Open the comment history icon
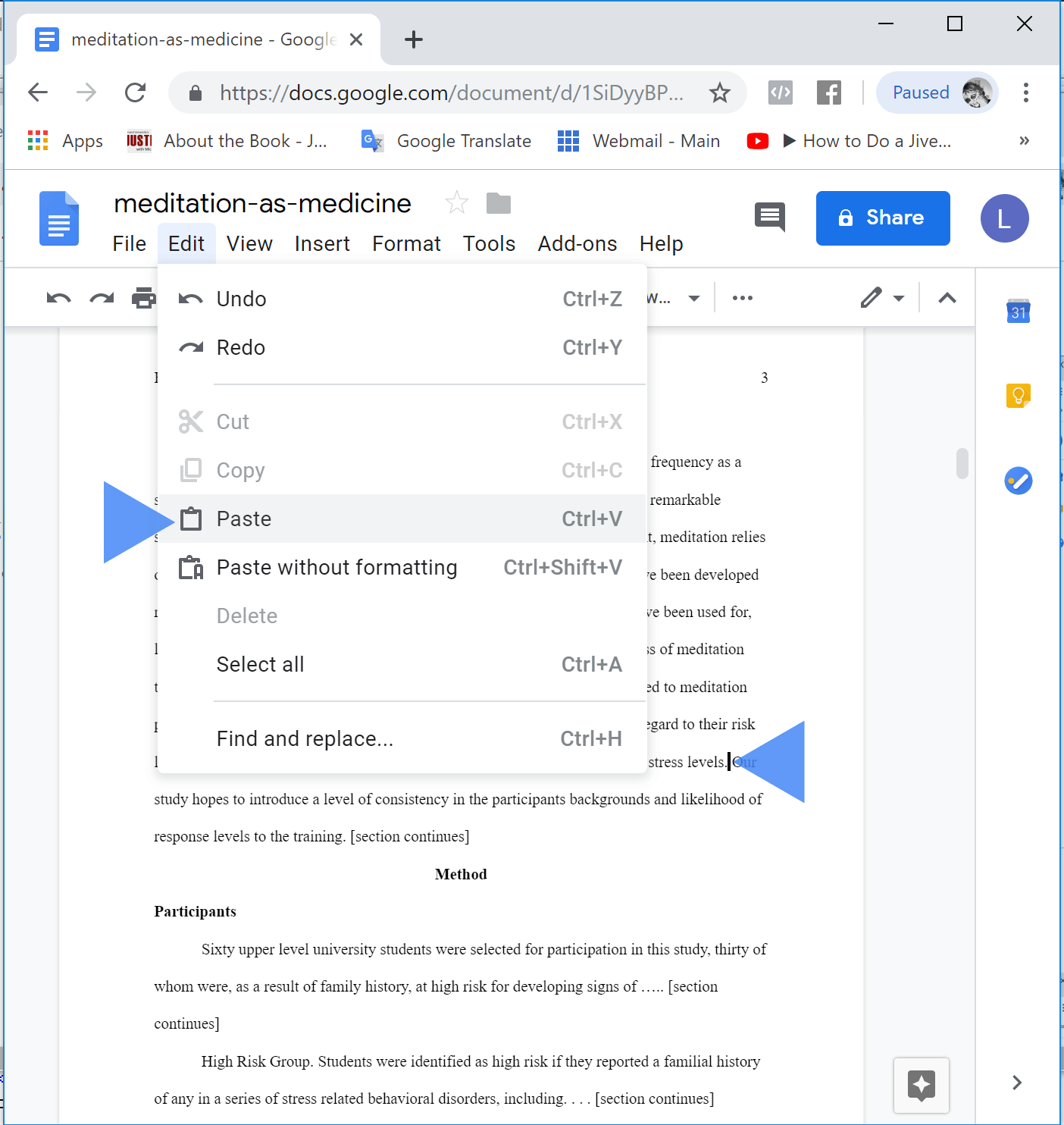The image size is (1064, 1125). click(x=769, y=218)
